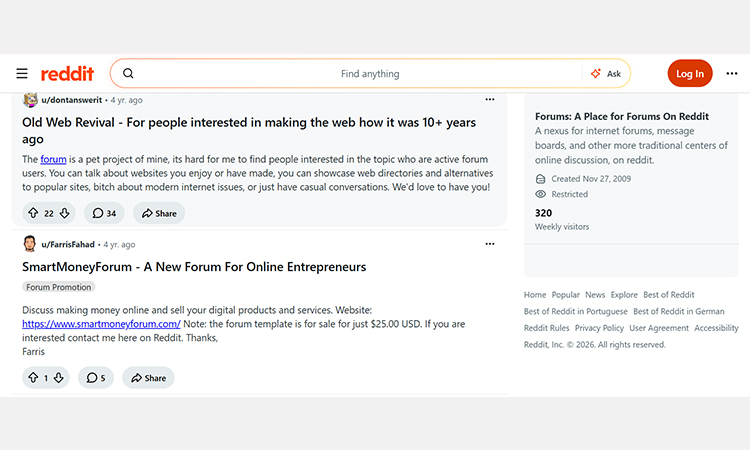Viewport: 750px width, 450px height.
Task: Open the u/dontanswerit user profile link
Action: coord(72,100)
